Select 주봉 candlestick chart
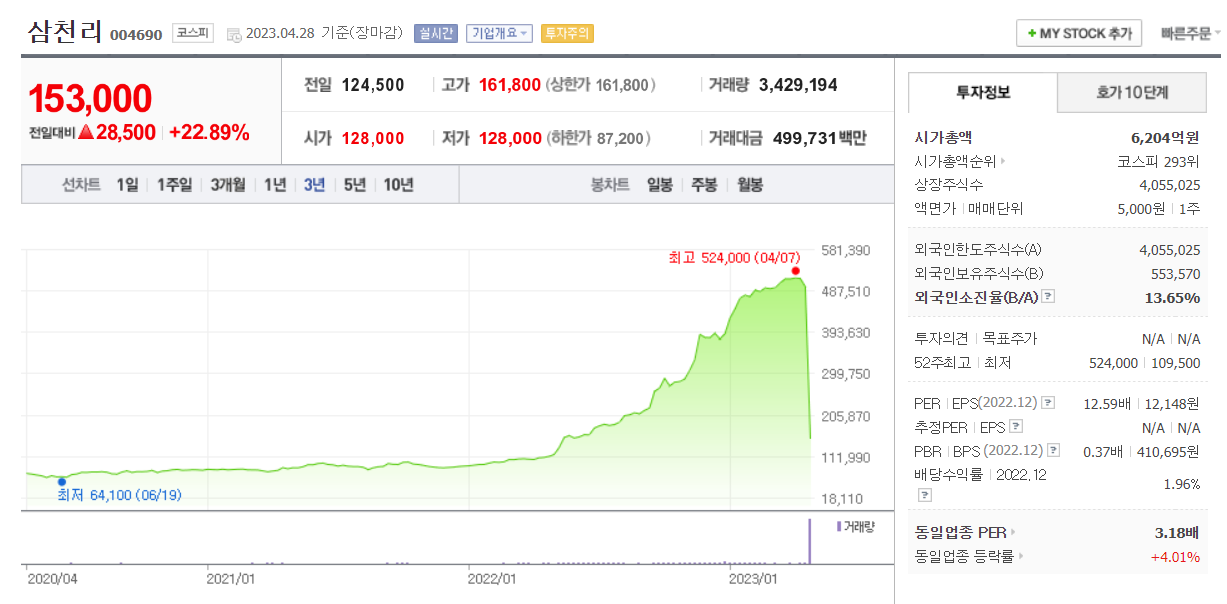Viewport: 1227px width, 604px height. [x=705, y=184]
